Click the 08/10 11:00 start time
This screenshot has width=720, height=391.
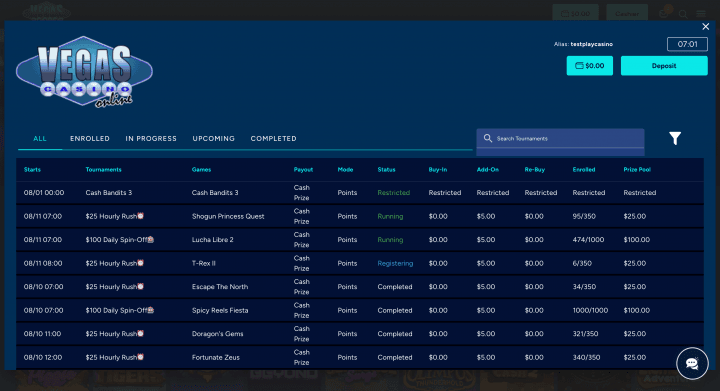(x=42, y=334)
